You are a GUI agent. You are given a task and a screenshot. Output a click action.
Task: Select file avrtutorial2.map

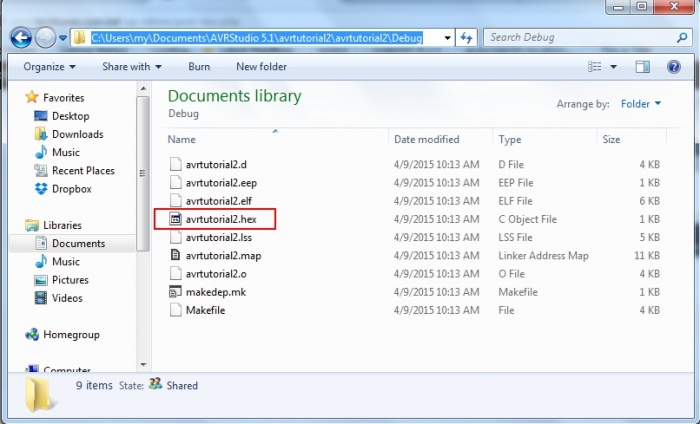[x=223, y=256]
